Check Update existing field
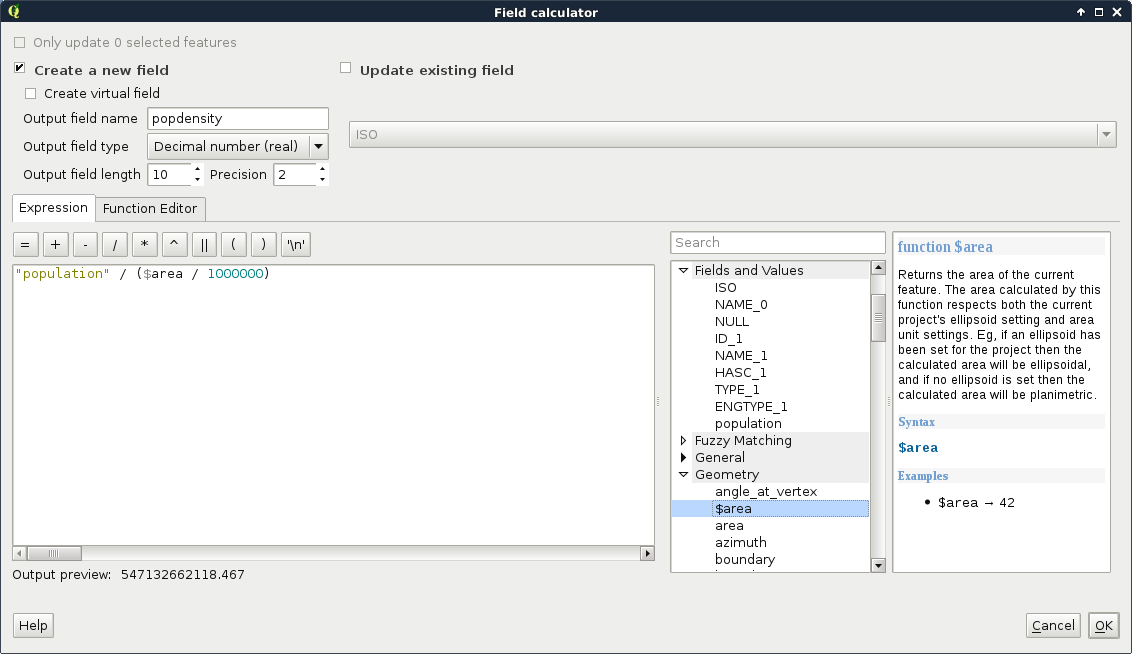1132x654 pixels. pos(346,69)
